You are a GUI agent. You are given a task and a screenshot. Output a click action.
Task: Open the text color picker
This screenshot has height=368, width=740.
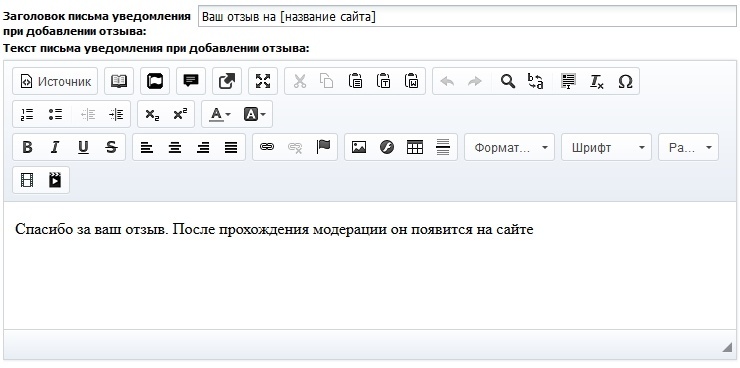click(219, 114)
